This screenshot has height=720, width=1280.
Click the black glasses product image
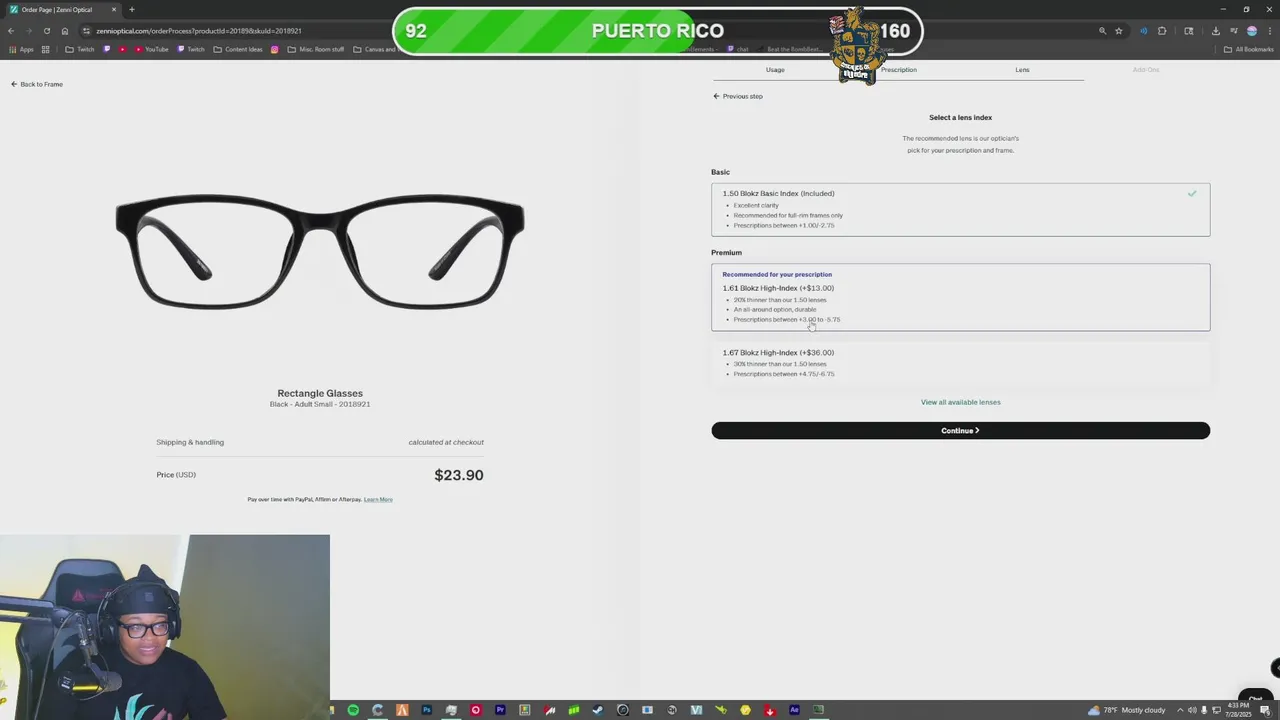click(x=320, y=250)
